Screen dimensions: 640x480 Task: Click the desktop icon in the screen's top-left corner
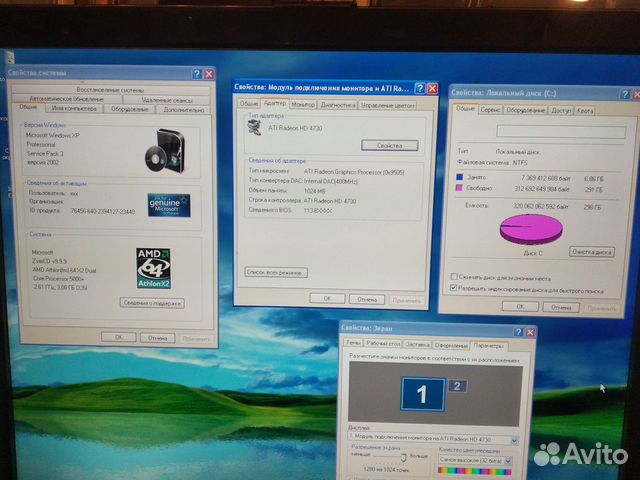pos(9,58)
